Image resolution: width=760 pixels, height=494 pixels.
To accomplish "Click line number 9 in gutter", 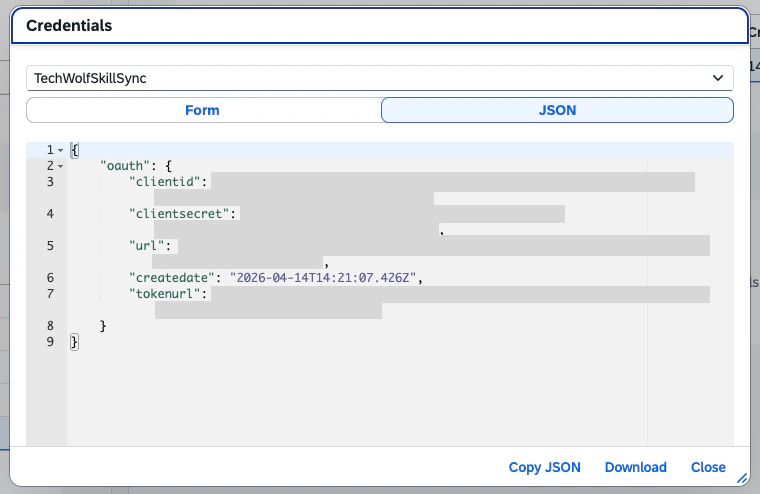I will (50, 342).
